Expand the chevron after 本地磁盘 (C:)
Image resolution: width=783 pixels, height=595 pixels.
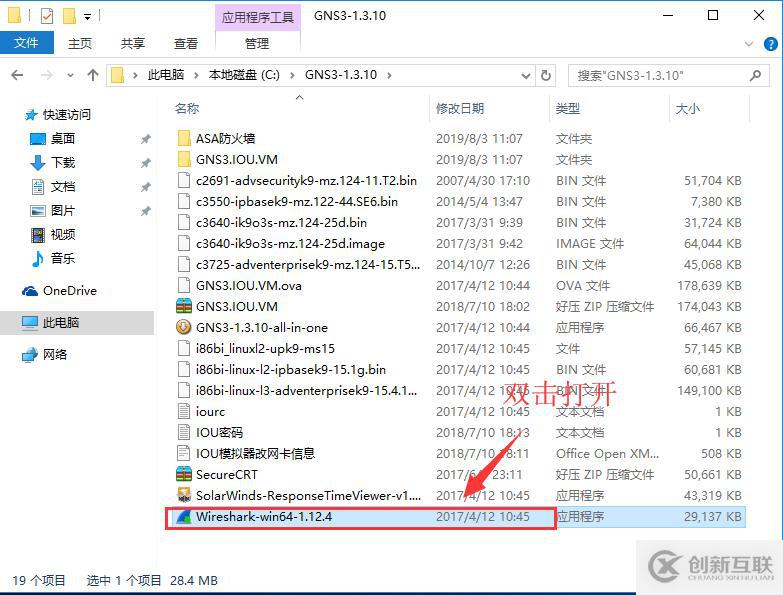click(292, 75)
